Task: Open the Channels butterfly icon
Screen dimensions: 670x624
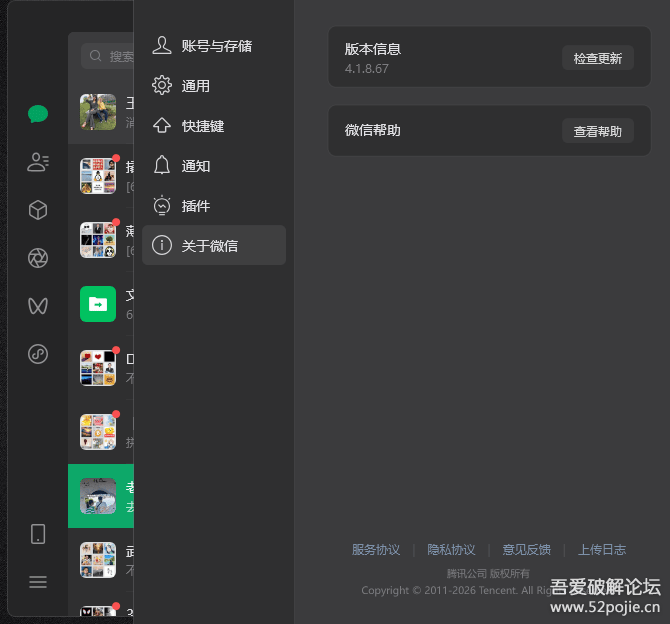Action: click(x=38, y=306)
